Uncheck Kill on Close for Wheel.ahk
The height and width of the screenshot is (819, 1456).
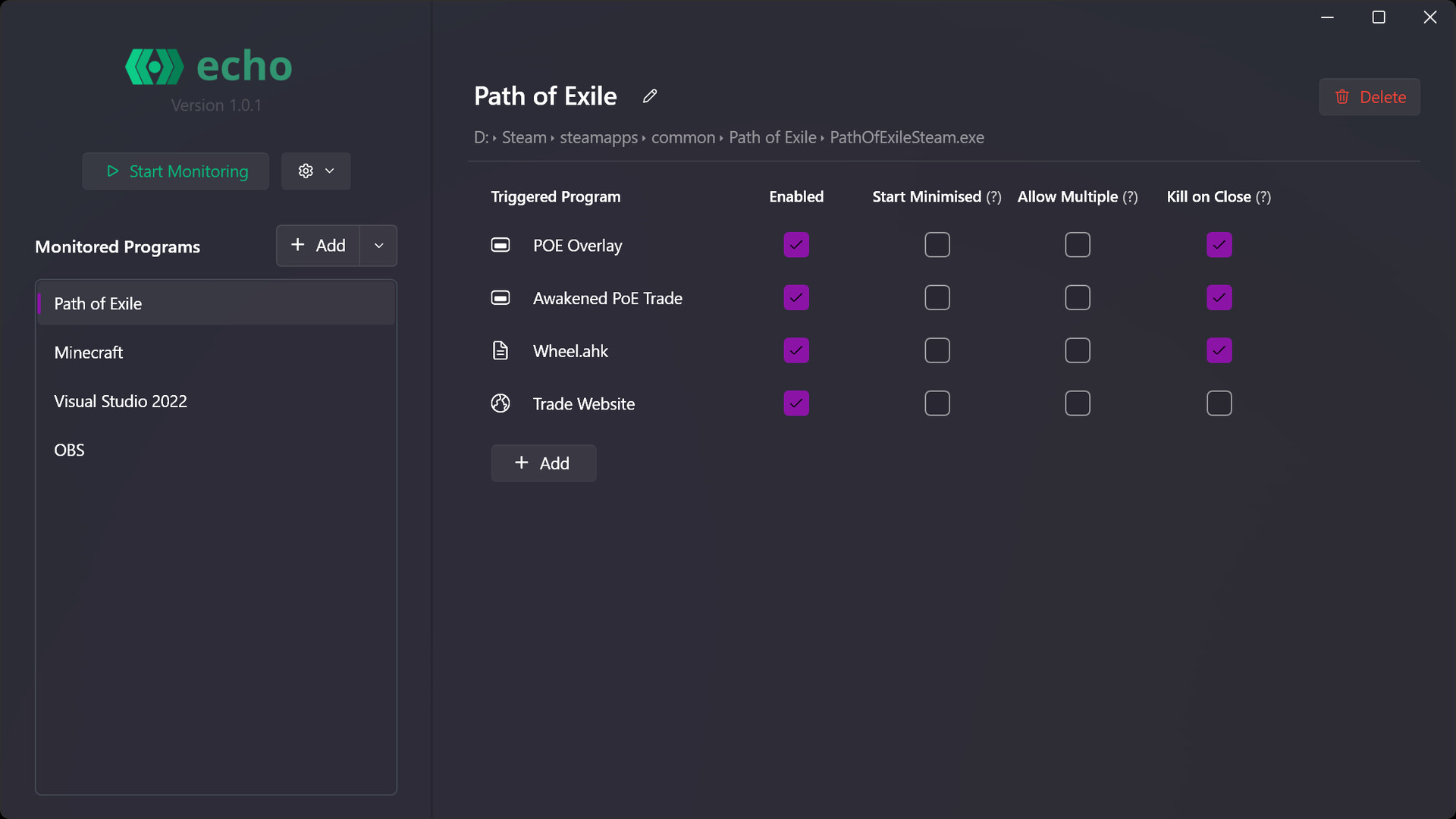pyautogui.click(x=1219, y=350)
